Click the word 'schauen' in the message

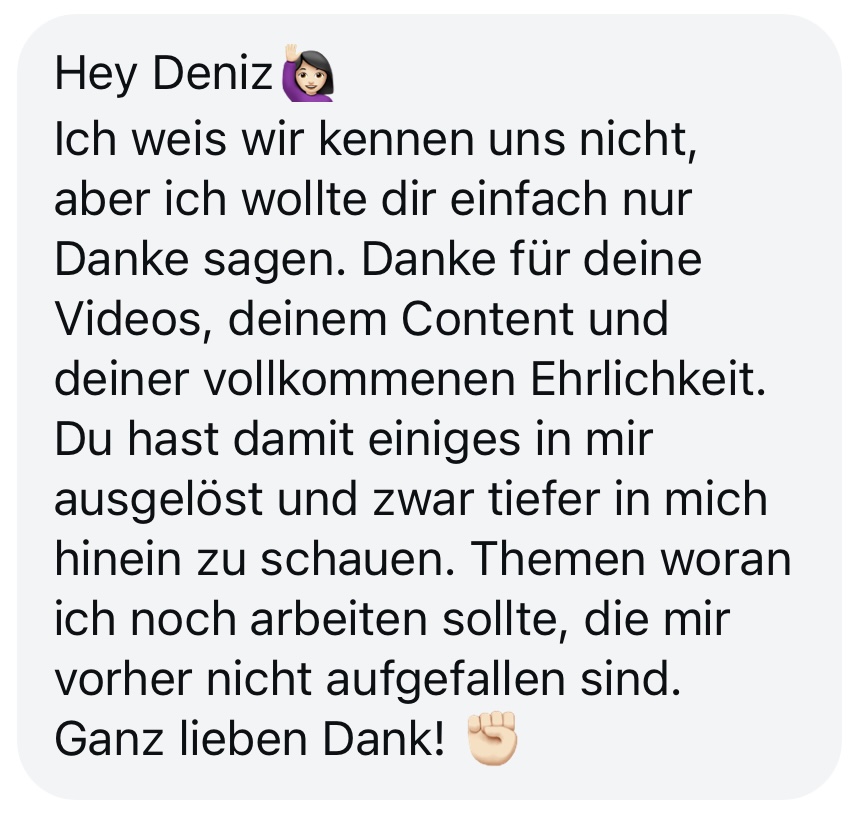point(353,560)
